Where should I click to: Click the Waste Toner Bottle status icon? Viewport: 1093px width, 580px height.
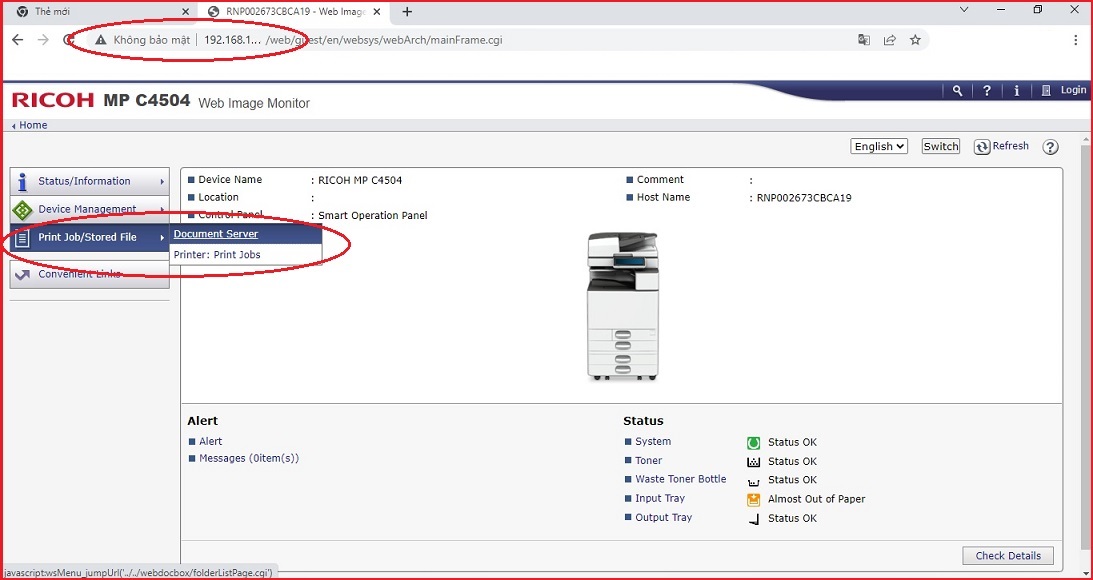coord(753,481)
